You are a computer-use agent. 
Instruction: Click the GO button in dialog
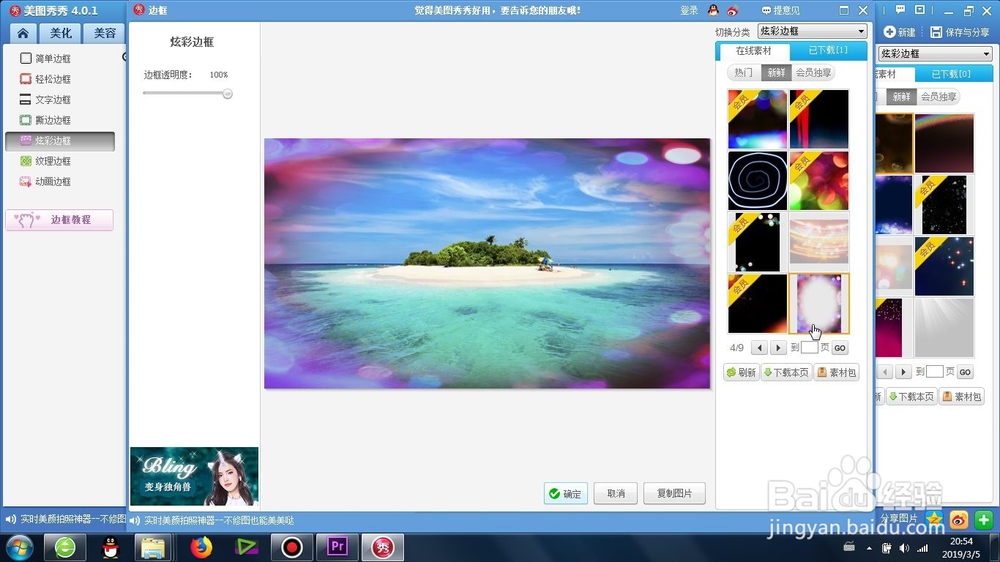[840, 348]
